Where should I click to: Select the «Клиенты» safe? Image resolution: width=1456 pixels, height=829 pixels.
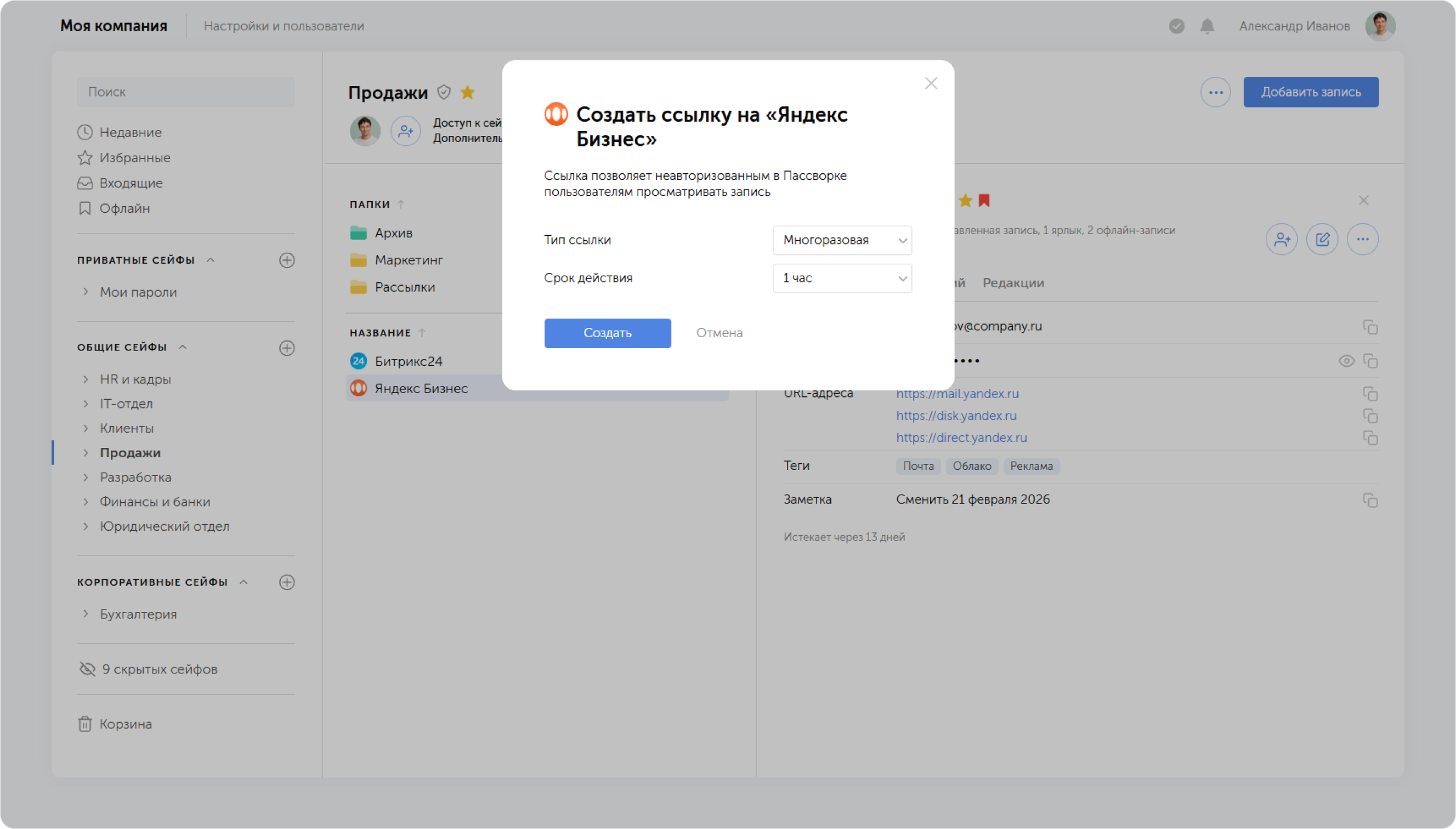tap(127, 428)
